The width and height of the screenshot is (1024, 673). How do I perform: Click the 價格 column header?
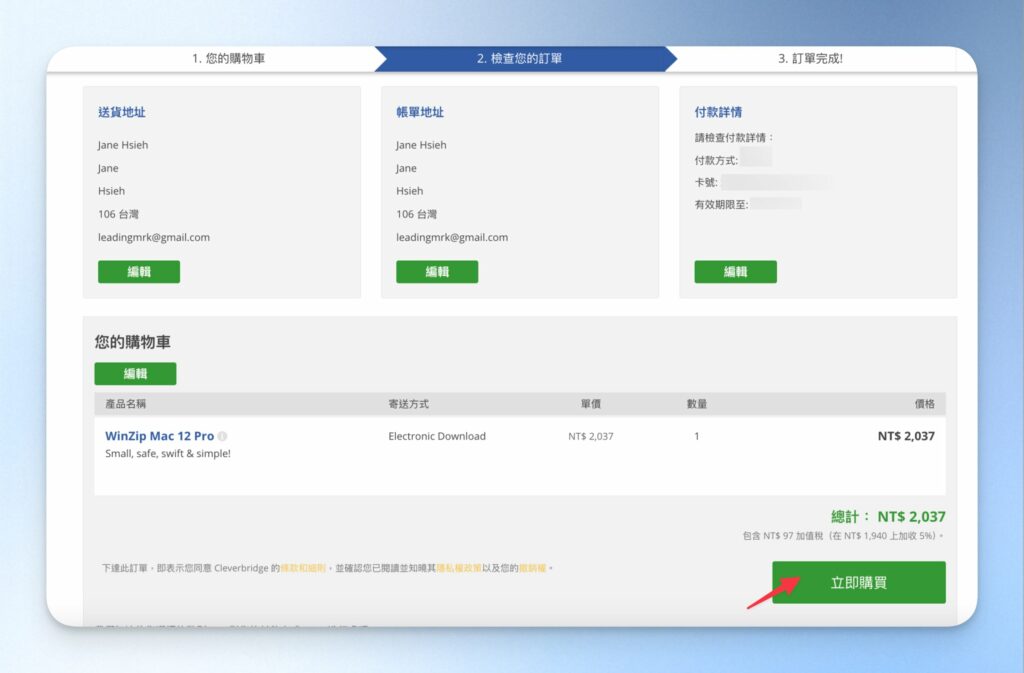point(924,404)
